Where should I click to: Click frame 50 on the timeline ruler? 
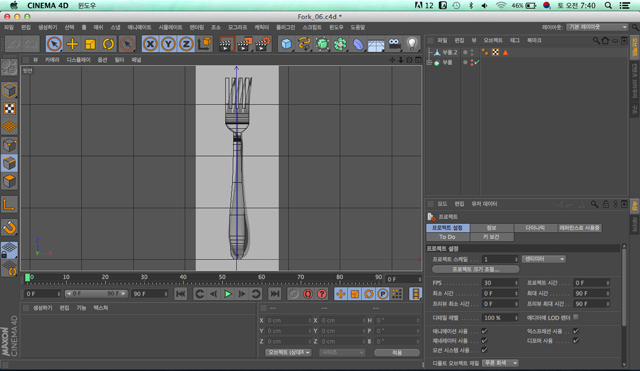pos(222,278)
